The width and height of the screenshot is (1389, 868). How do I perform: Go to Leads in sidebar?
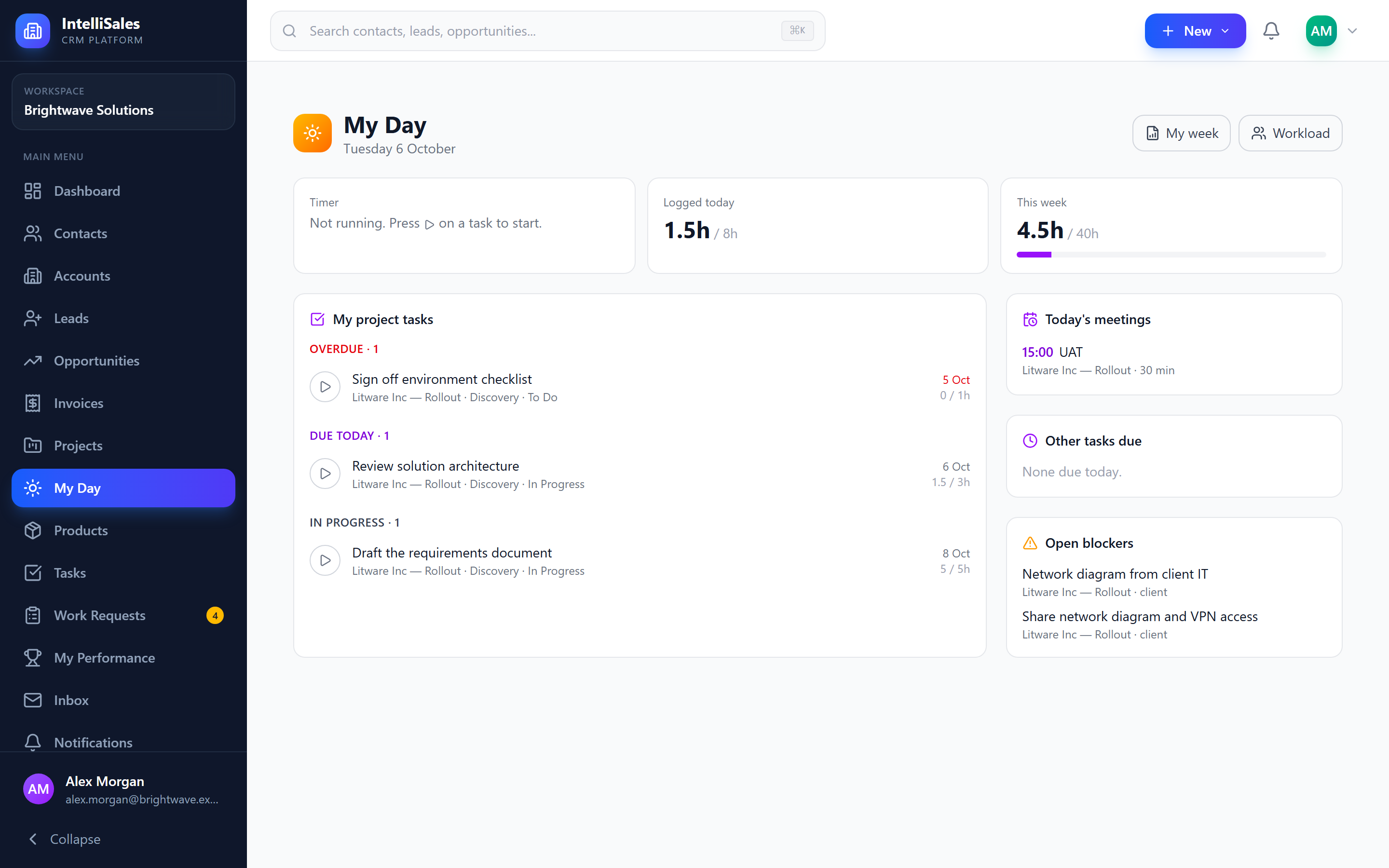[123, 319]
